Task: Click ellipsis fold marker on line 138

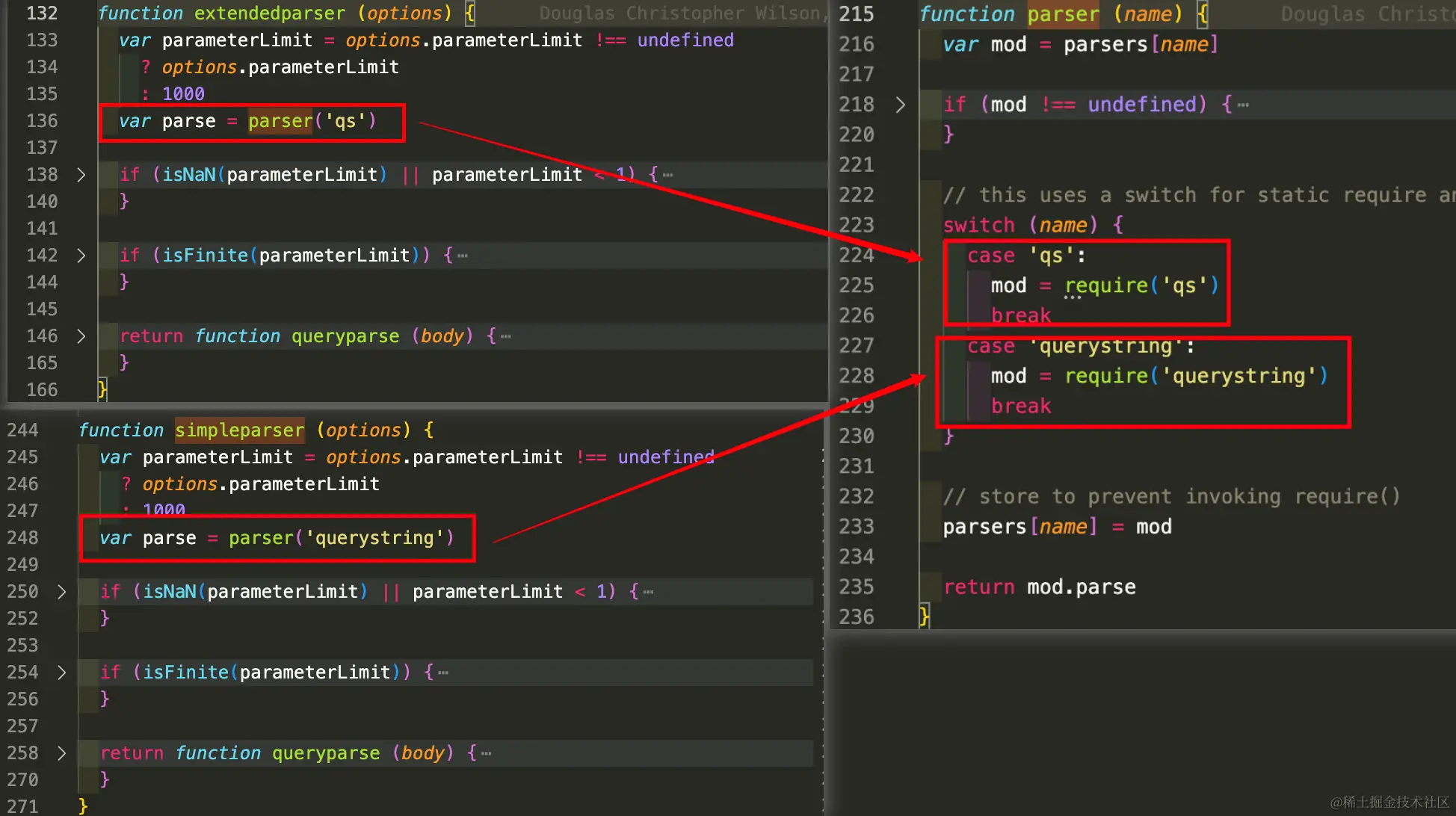Action: 667,175
